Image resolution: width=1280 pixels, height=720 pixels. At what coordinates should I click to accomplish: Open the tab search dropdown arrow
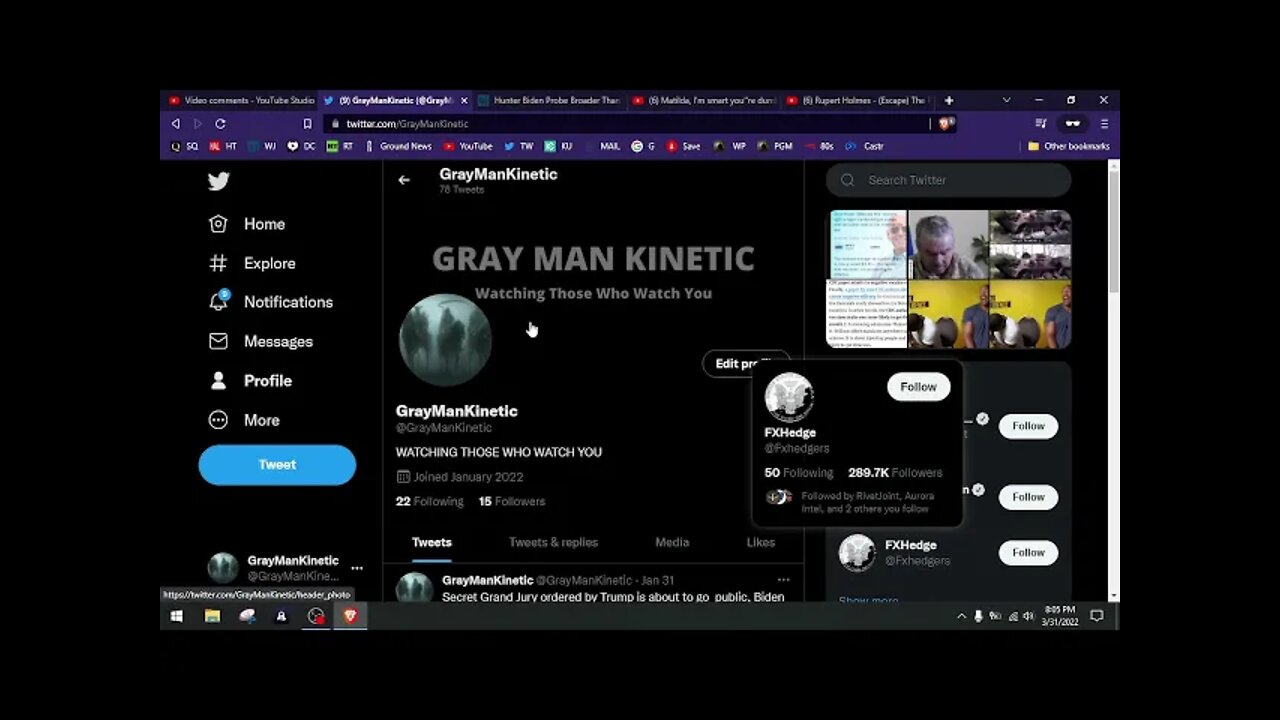pyautogui.click(x=1006, y=100)
